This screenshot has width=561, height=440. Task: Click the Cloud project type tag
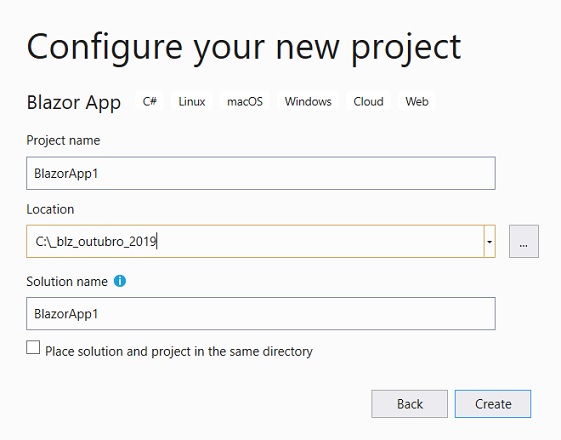[368, 101]
